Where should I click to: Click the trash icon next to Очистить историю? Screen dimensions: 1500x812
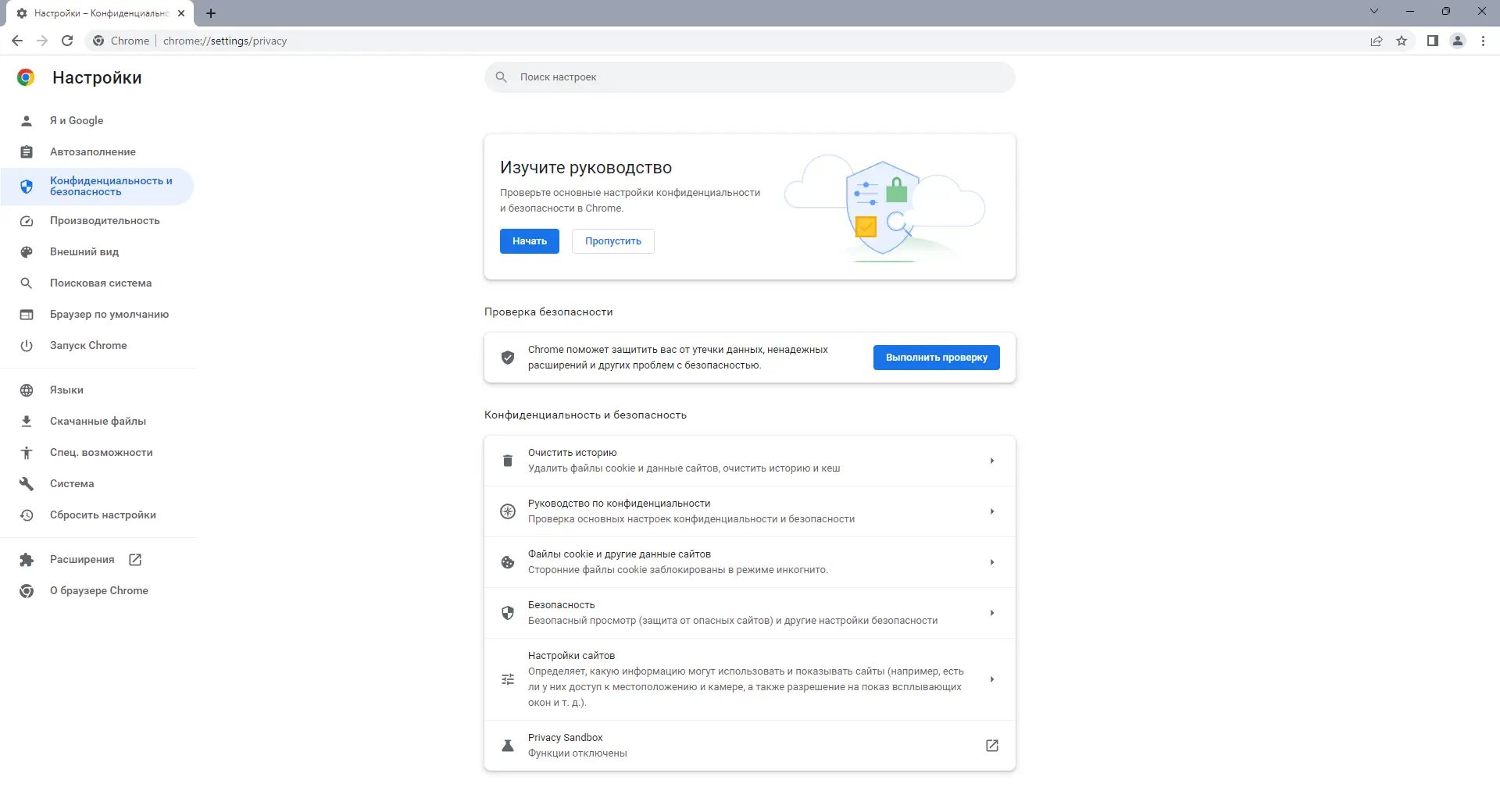click(x=508, y=460)
